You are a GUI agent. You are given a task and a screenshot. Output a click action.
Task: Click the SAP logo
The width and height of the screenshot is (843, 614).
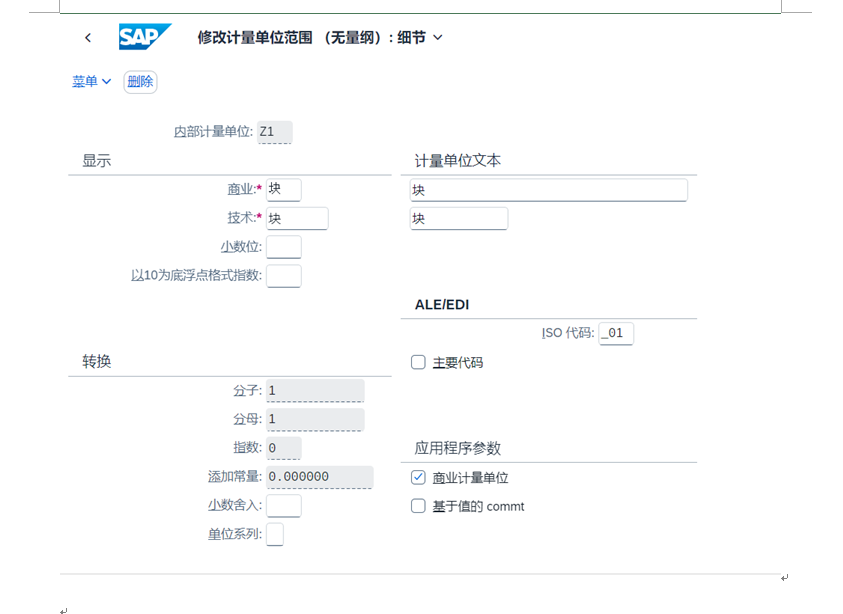pyautogui.click(x=145, y=37)
